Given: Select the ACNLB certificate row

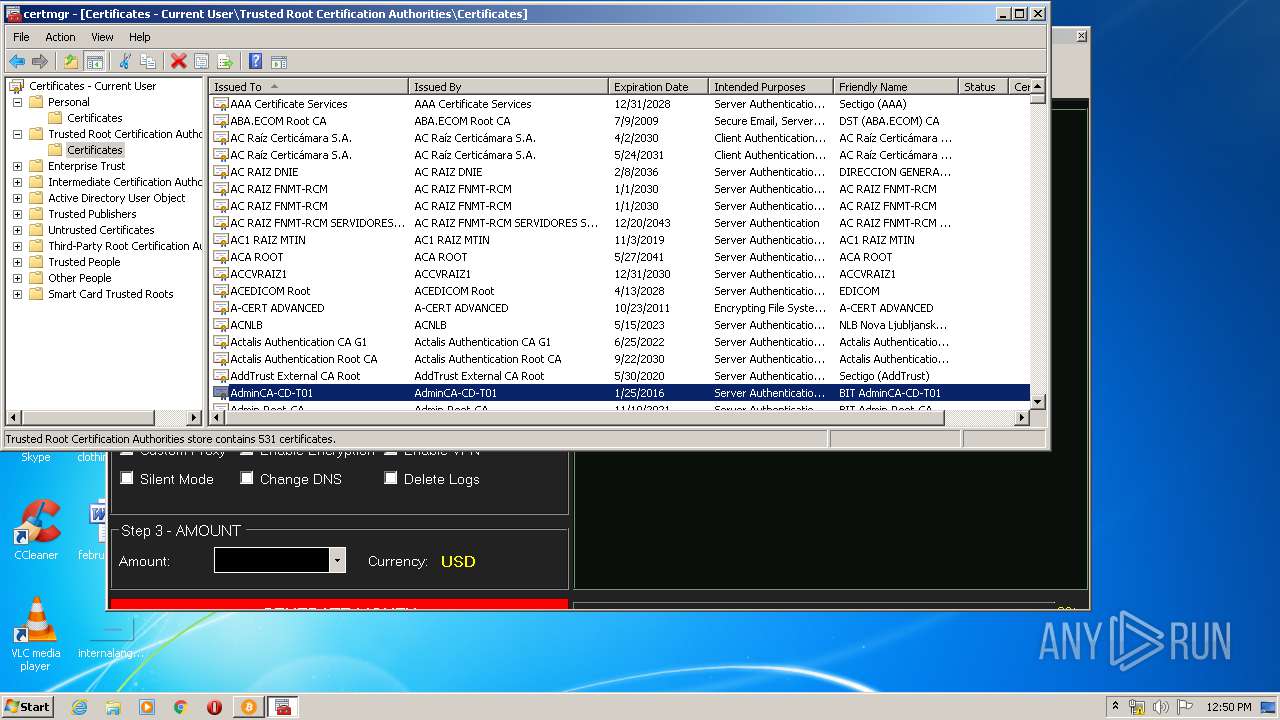Looking at the screenshot, I should (x=620, y=325).
